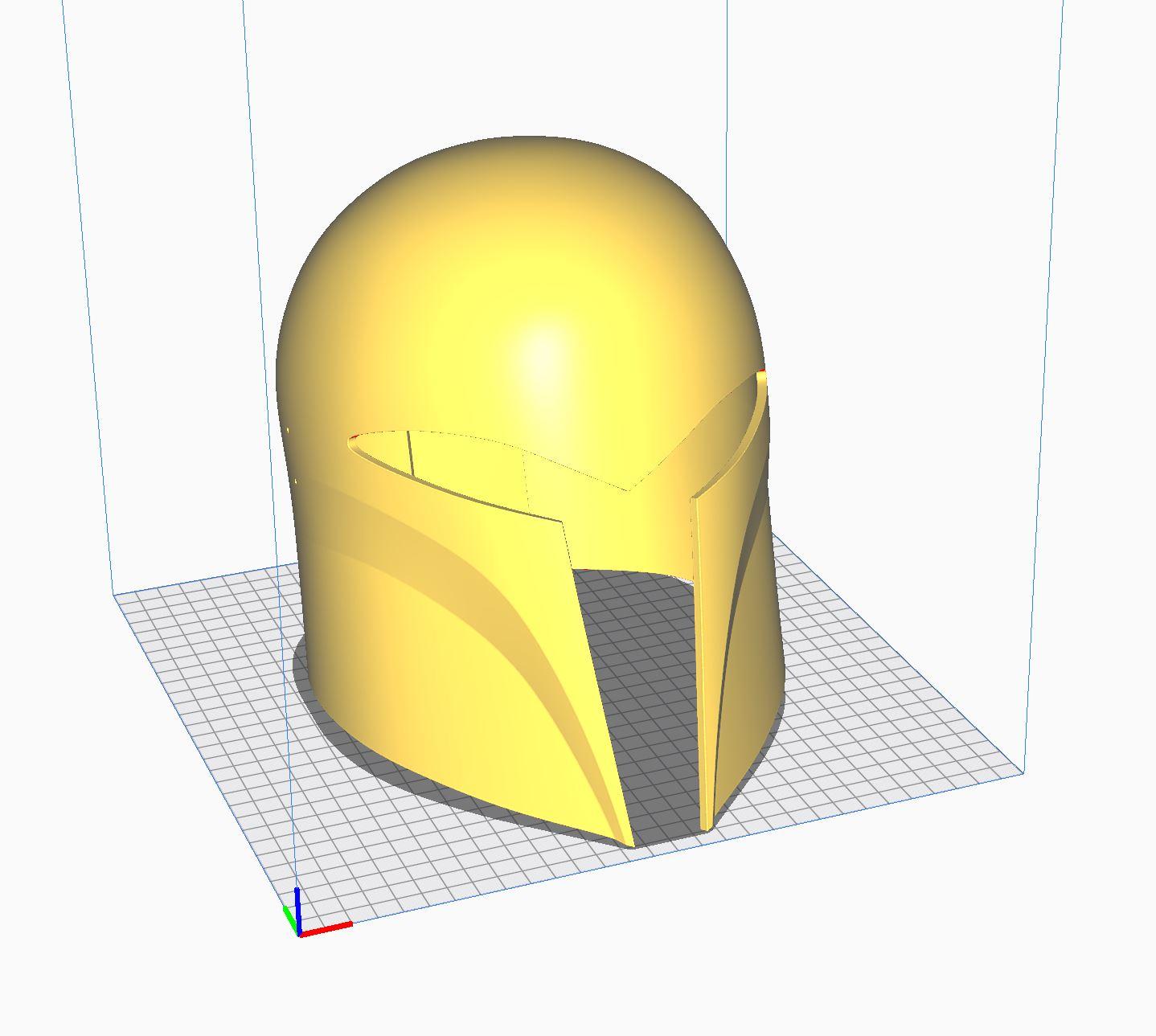Click the red X axis arrow

point(326,928)
